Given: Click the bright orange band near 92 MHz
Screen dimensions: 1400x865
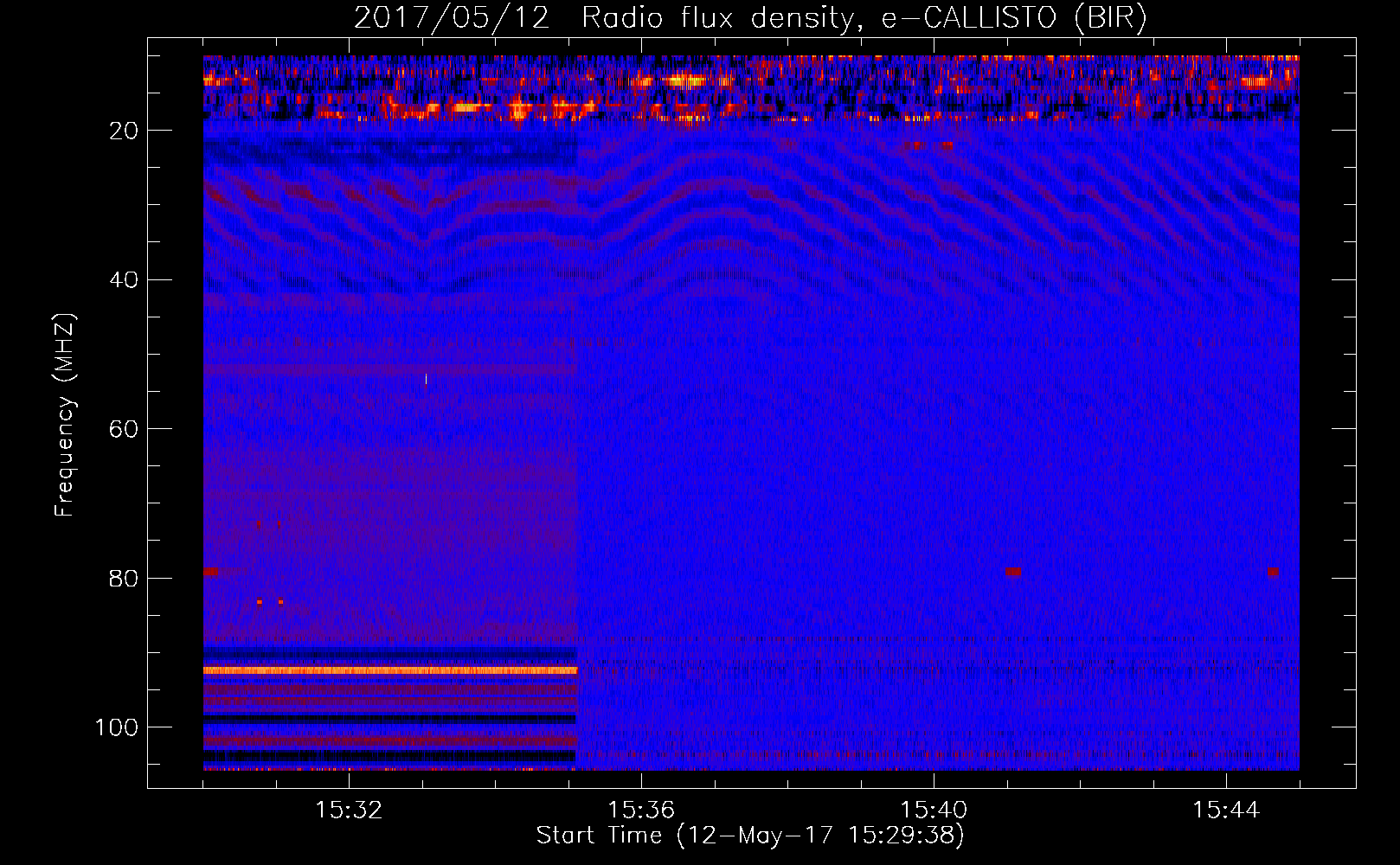Looking at the screenshot, I should click(390, 670).
